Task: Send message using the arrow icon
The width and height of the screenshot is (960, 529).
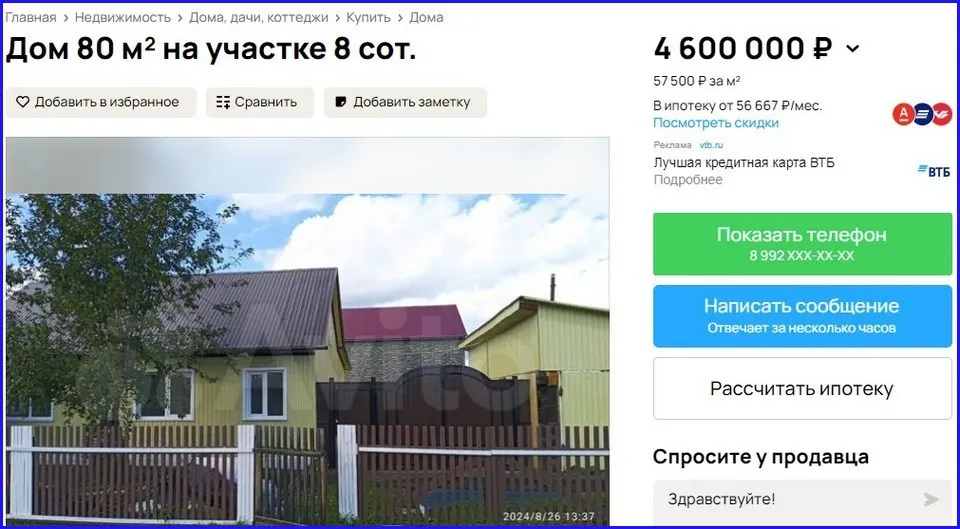Action: click(931, 500)
